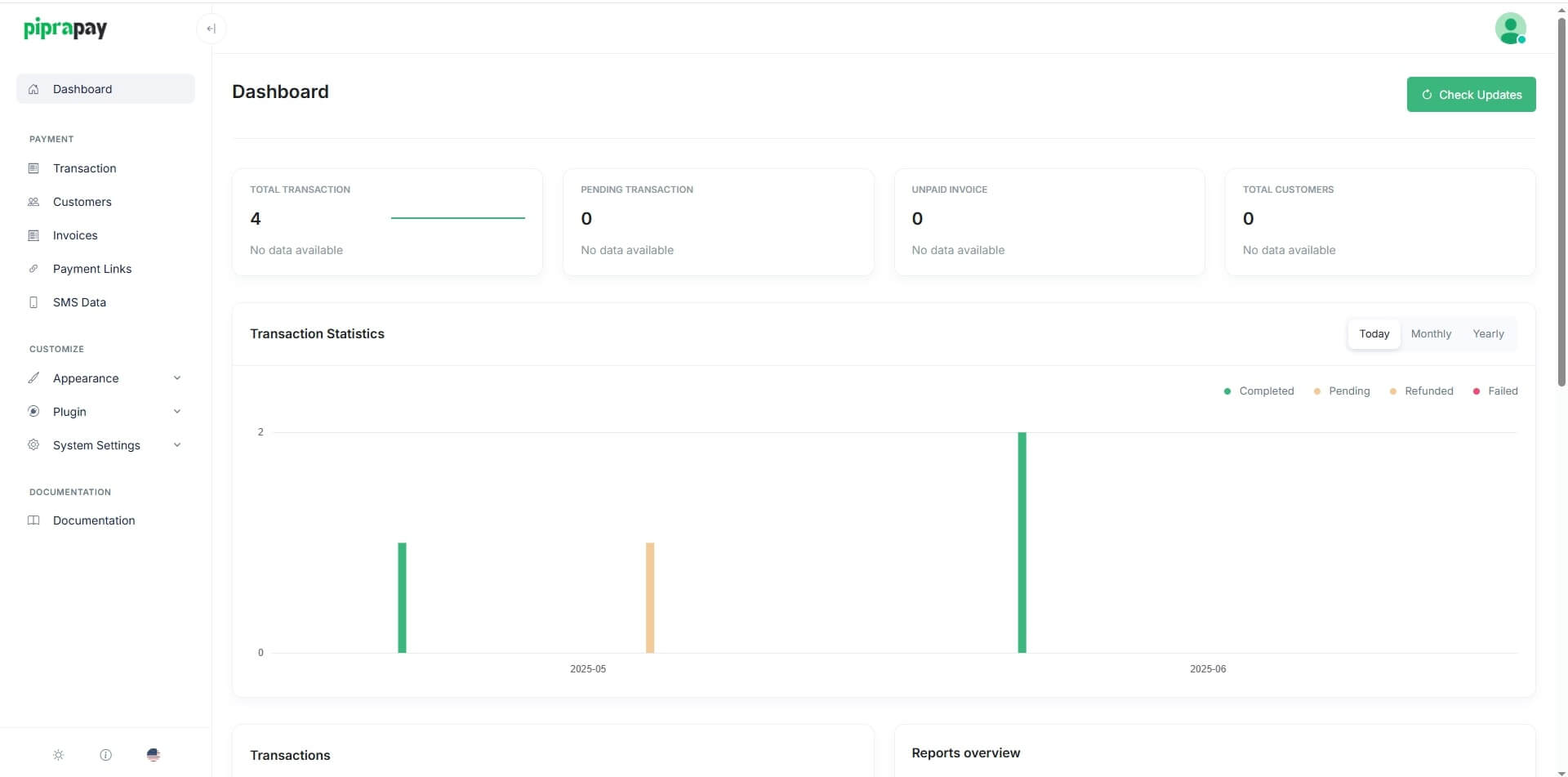This screenshot has height=777, width=1568.
Task: Click the Total Customers card
Action: [1380, 222]
